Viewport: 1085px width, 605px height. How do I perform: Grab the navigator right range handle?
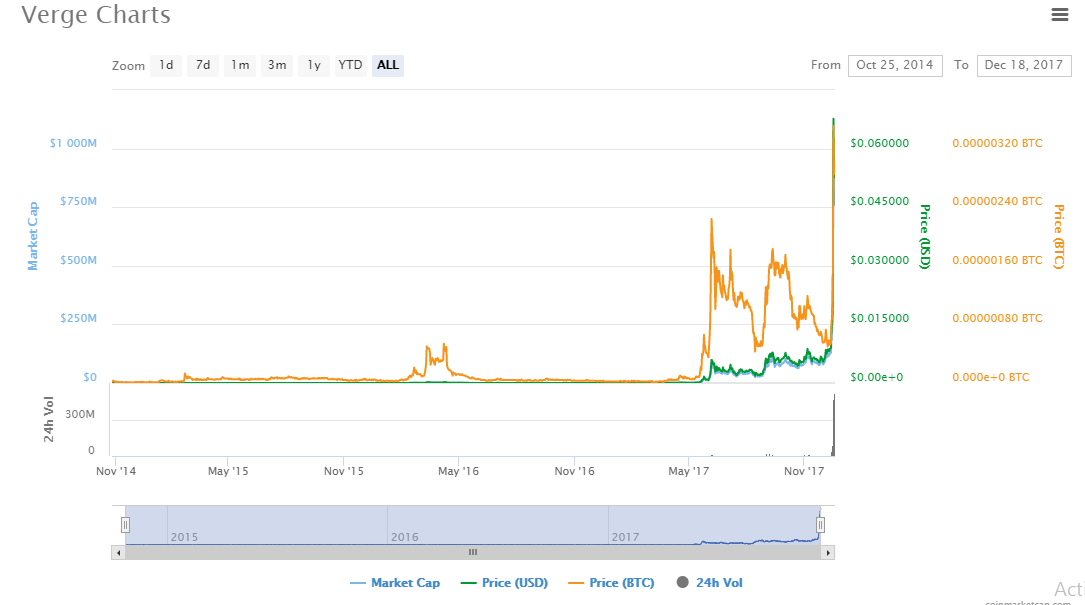pos(820,524)
